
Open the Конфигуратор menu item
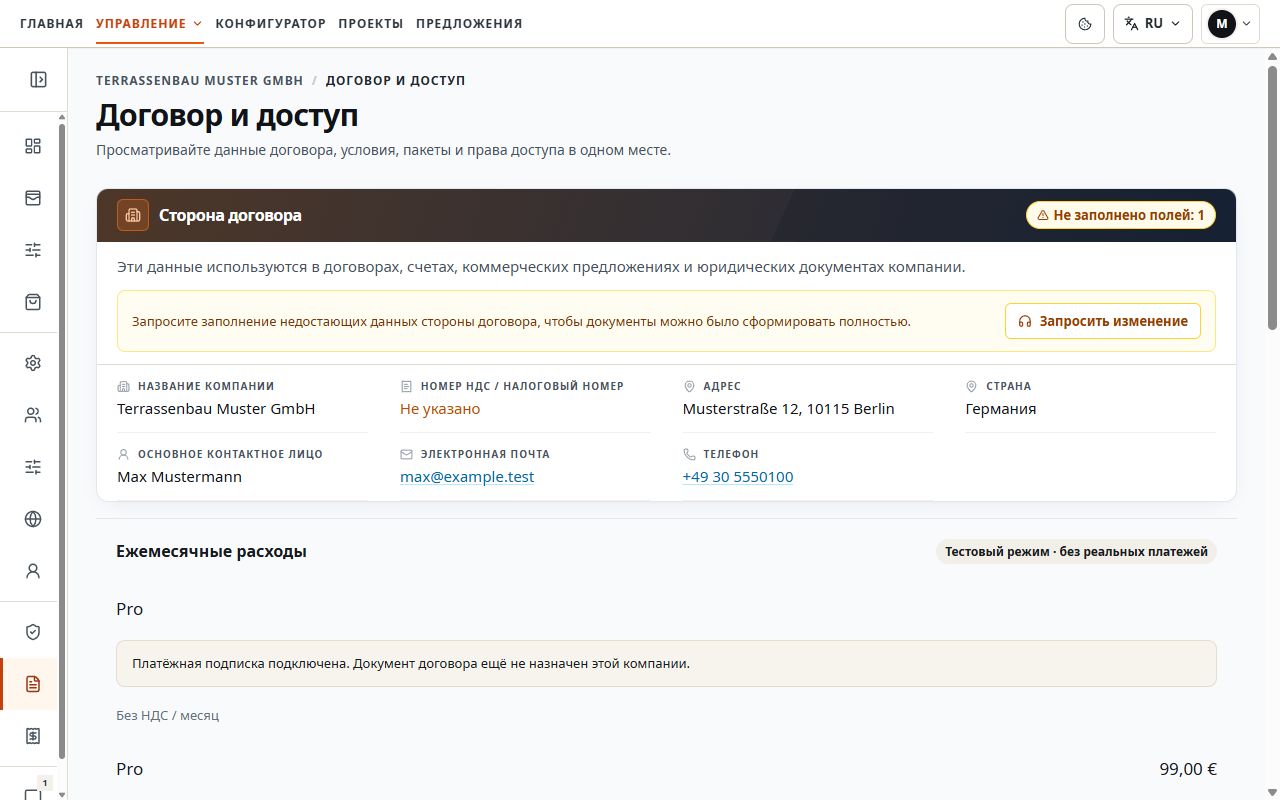(271, 24)
